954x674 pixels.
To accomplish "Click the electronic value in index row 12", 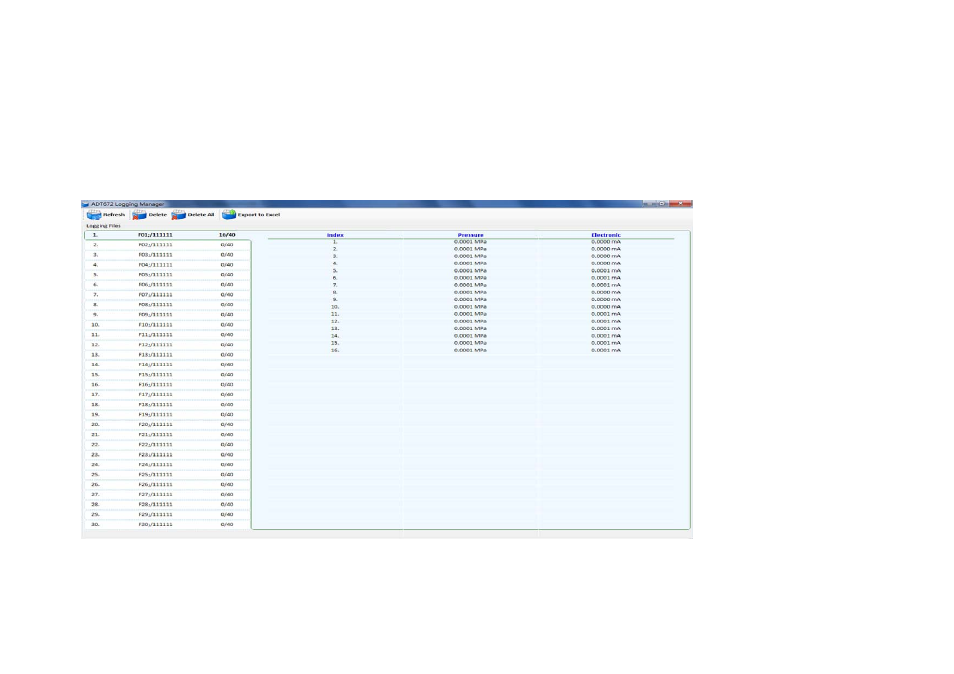I will (606, 321).
